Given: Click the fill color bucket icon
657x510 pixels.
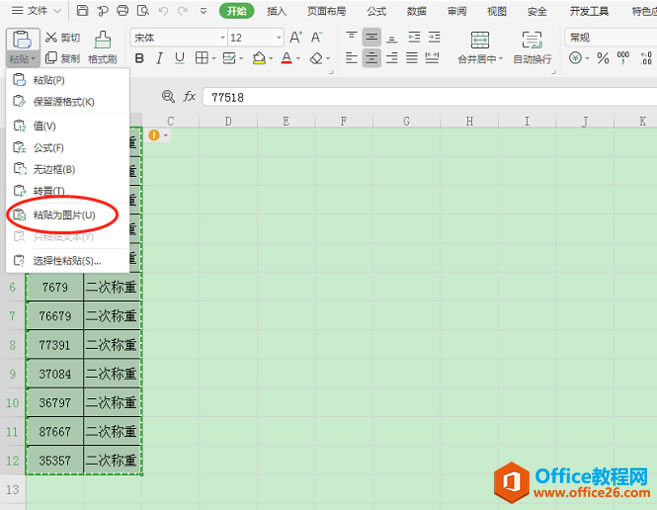Looking at the screenshot, I should [x=259, y=58].
